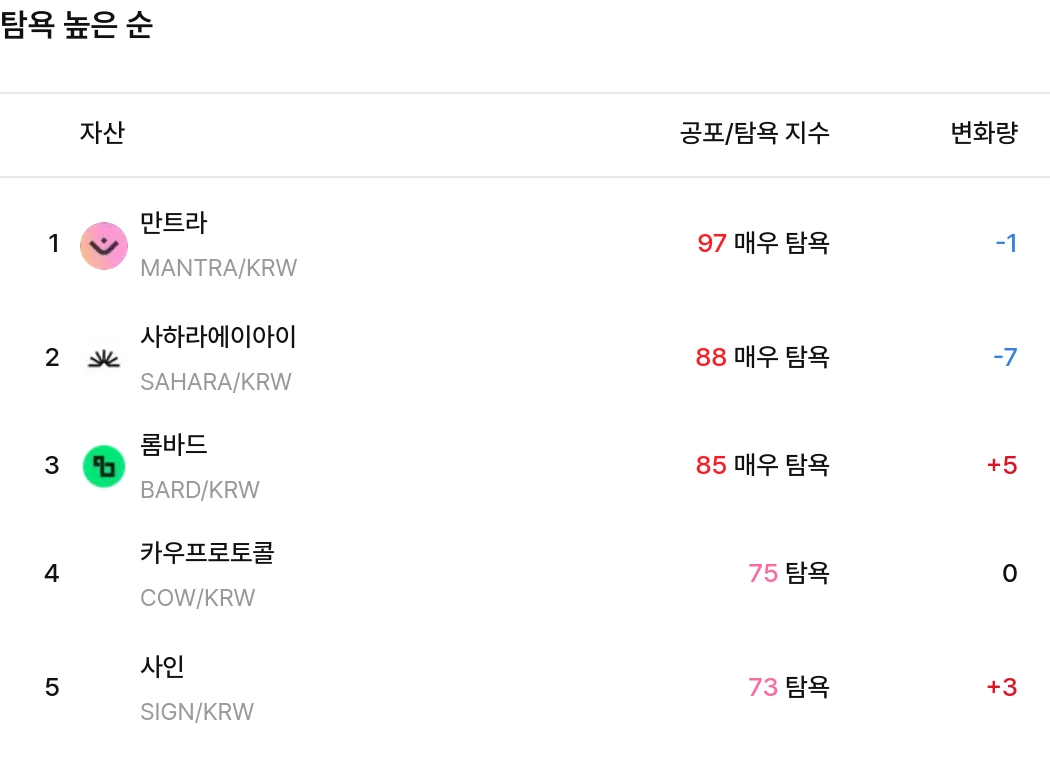Click the rank number 1 in the list
This screenshot has width=1050, height=758.
click(53, 243)
